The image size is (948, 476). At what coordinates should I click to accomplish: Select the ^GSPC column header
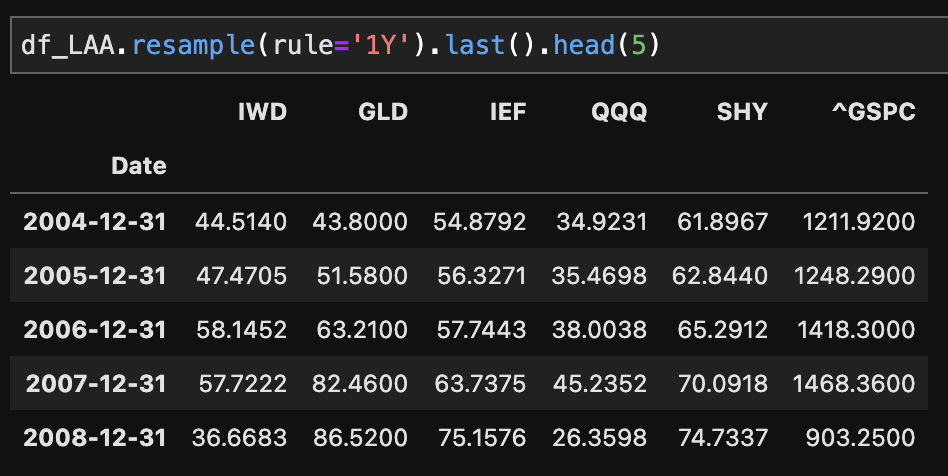874,112
